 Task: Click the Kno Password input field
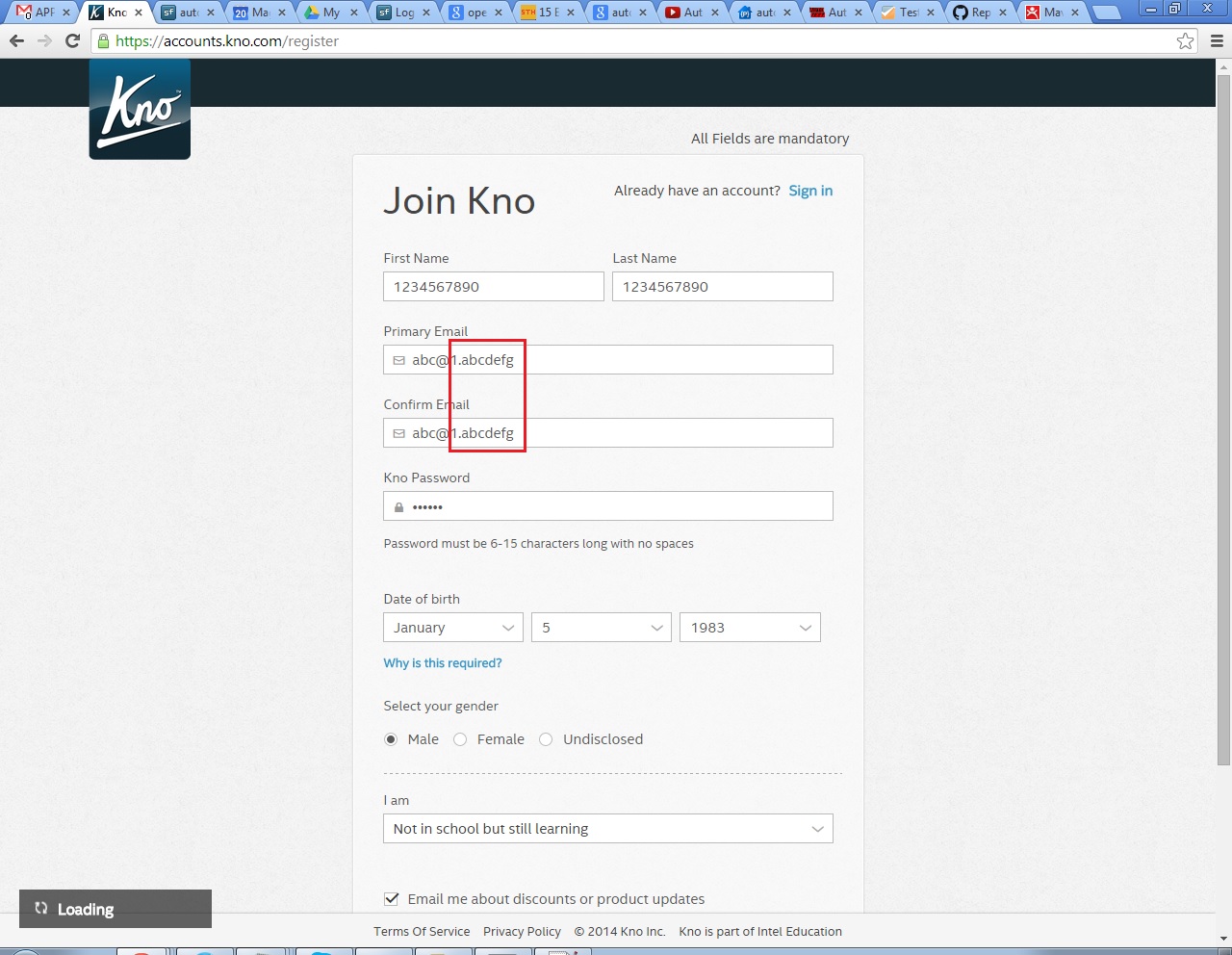(608, 506)
